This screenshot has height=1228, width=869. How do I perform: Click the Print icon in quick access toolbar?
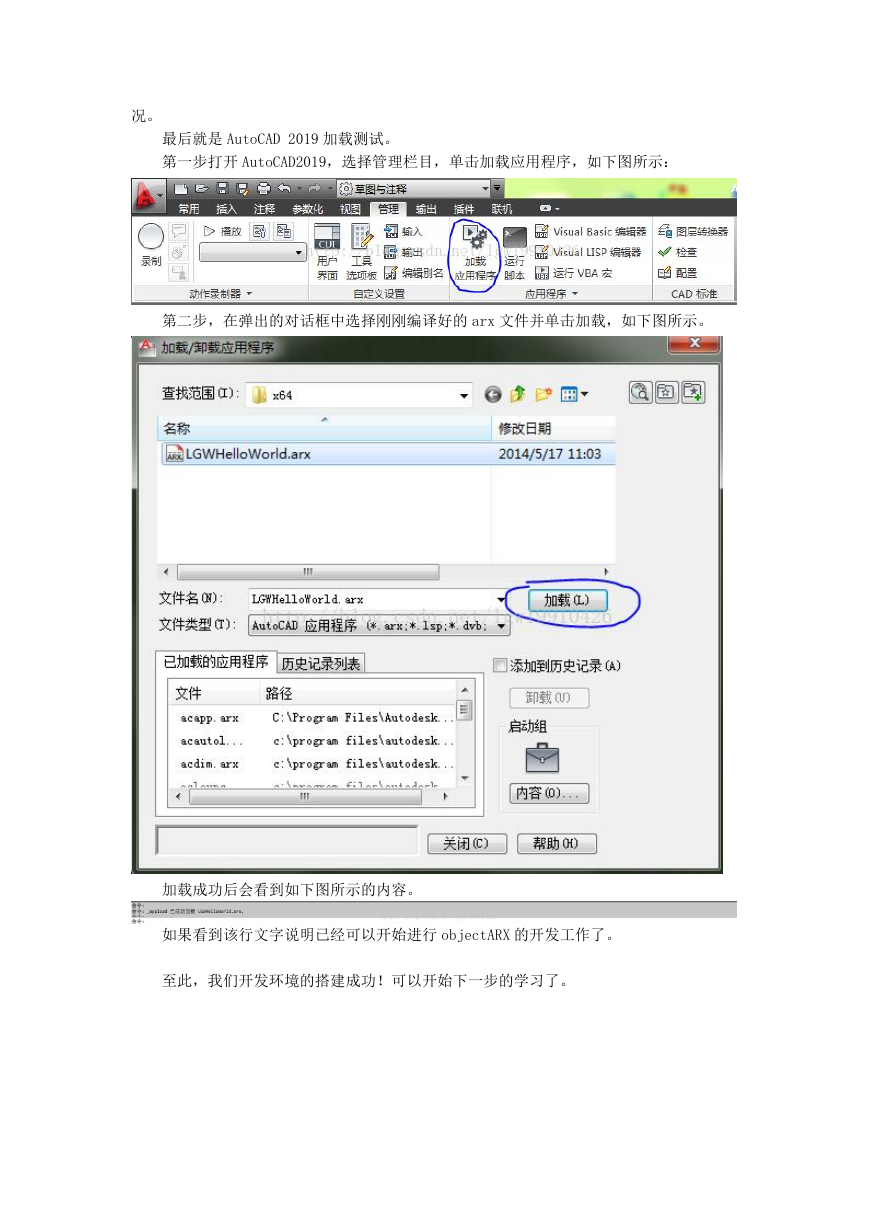pyautogui.click(x=264, y=188)
